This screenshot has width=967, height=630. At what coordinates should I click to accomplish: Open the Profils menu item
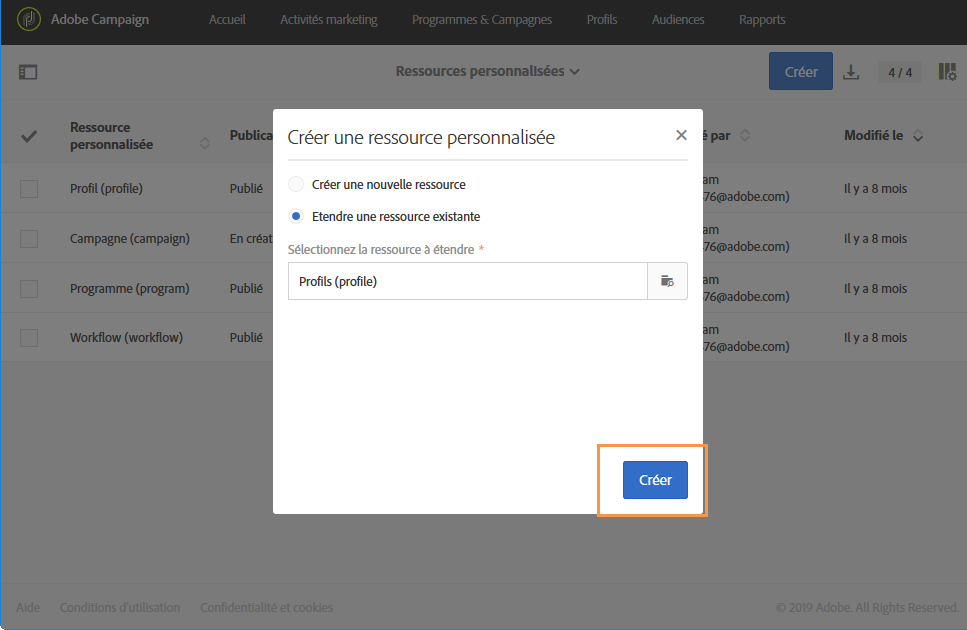602,20
